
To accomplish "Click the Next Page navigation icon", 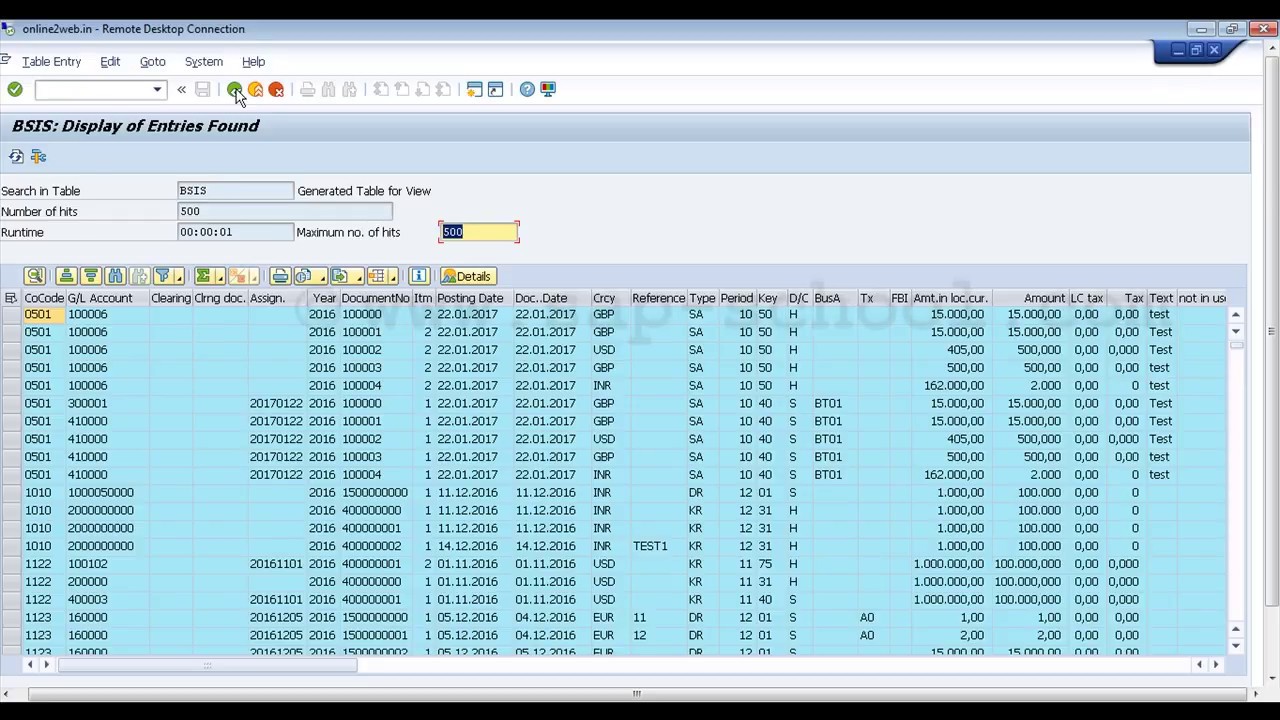I will (x=423, y=90).
